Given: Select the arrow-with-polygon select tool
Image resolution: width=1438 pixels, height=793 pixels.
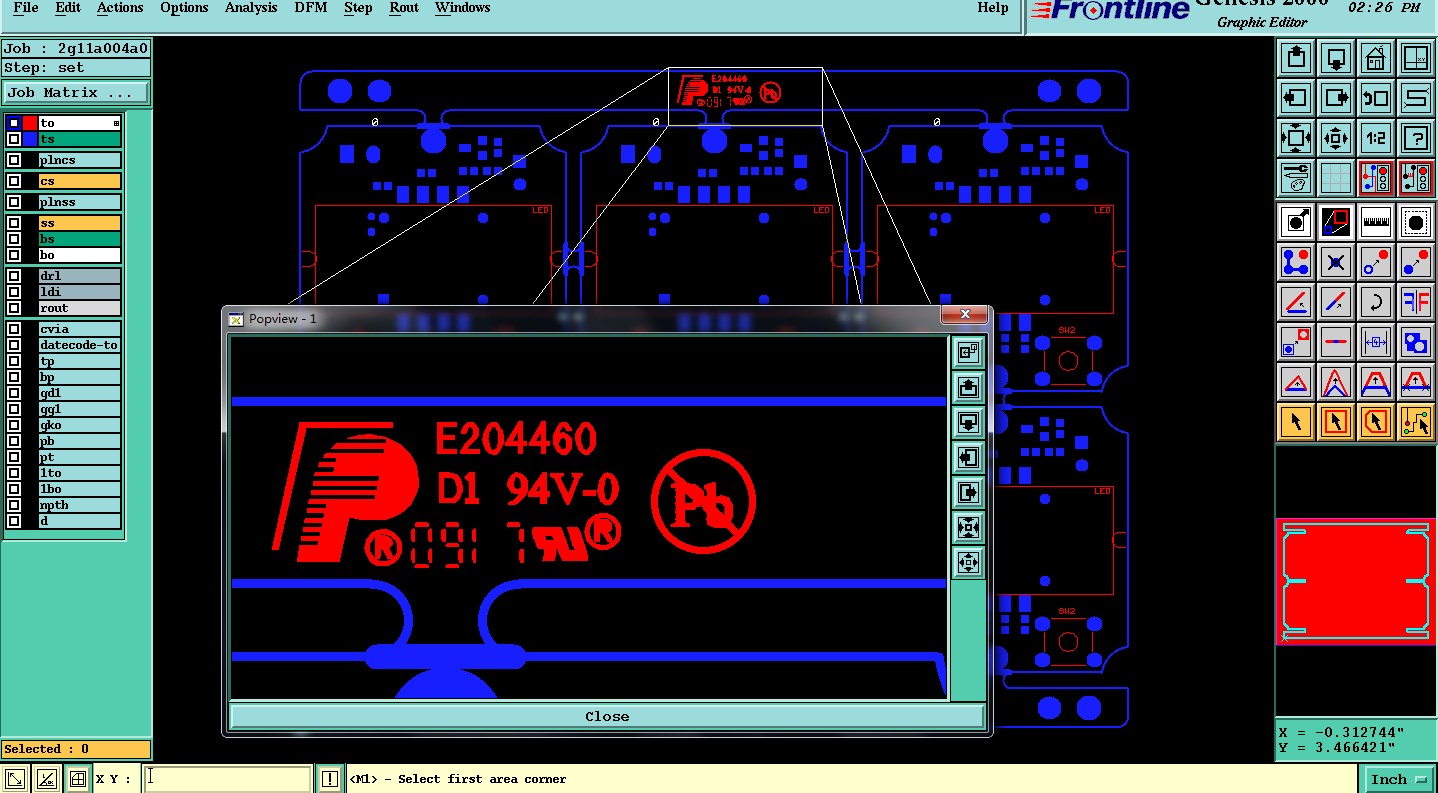Looking at the screenshot, I should (1376, 422).
